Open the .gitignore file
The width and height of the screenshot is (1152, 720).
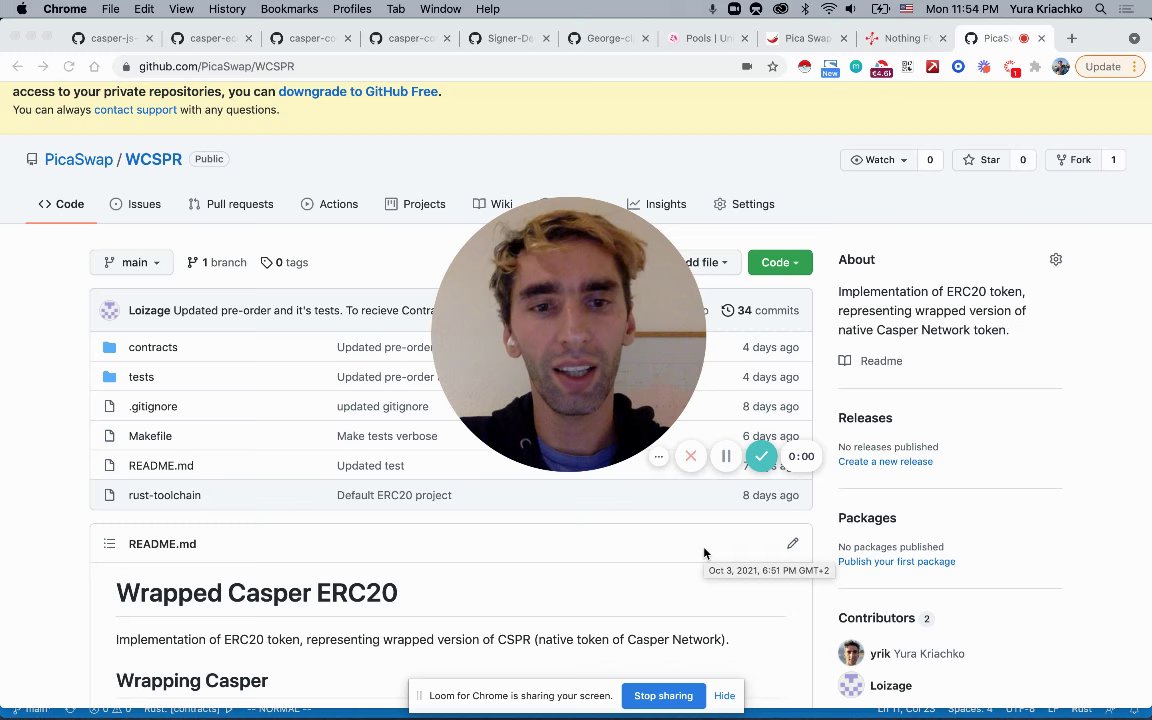pos(153,406)
